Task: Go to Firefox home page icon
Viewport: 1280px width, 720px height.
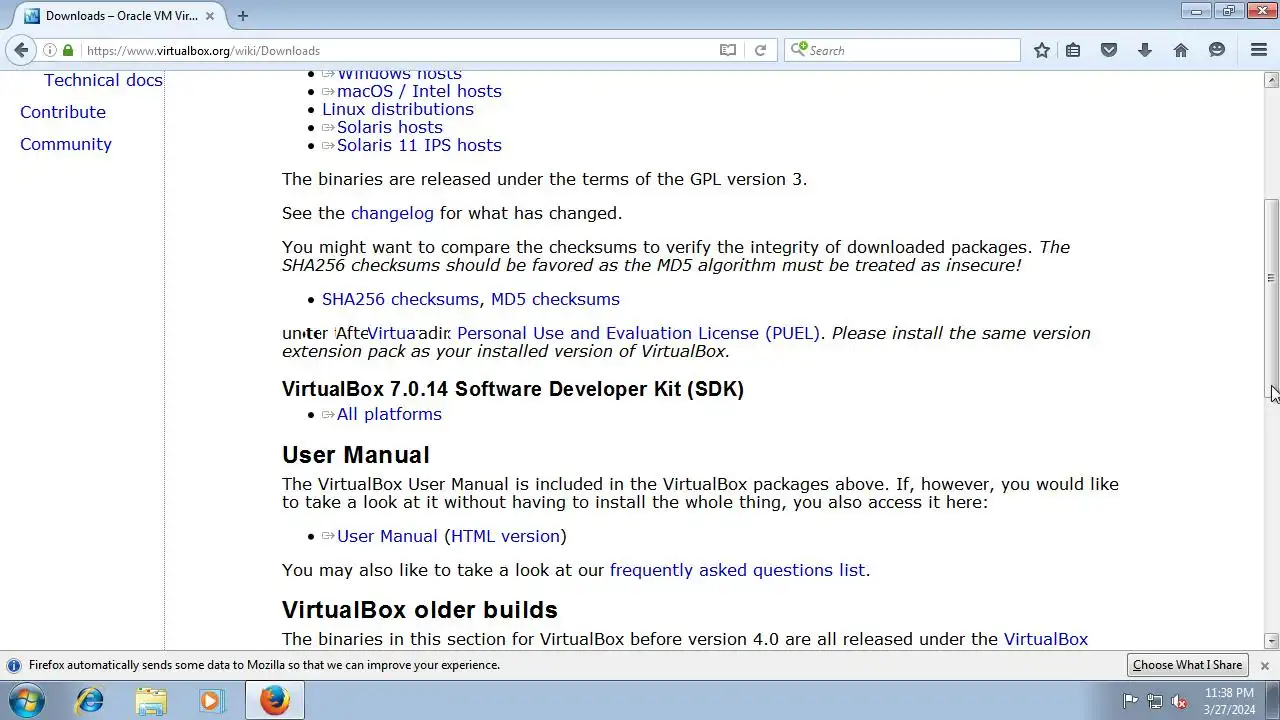Action: point(1181,50)
